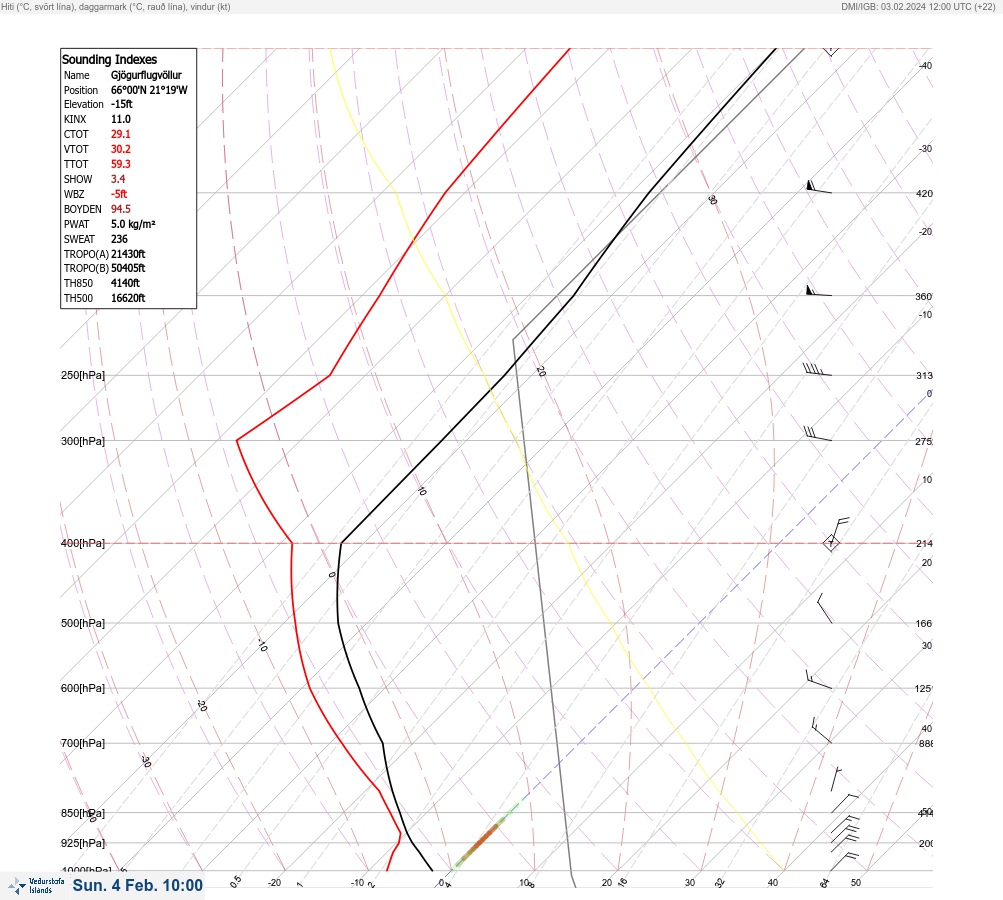Click the wind barb at 500 hPa level

click(x=825, y=608)
